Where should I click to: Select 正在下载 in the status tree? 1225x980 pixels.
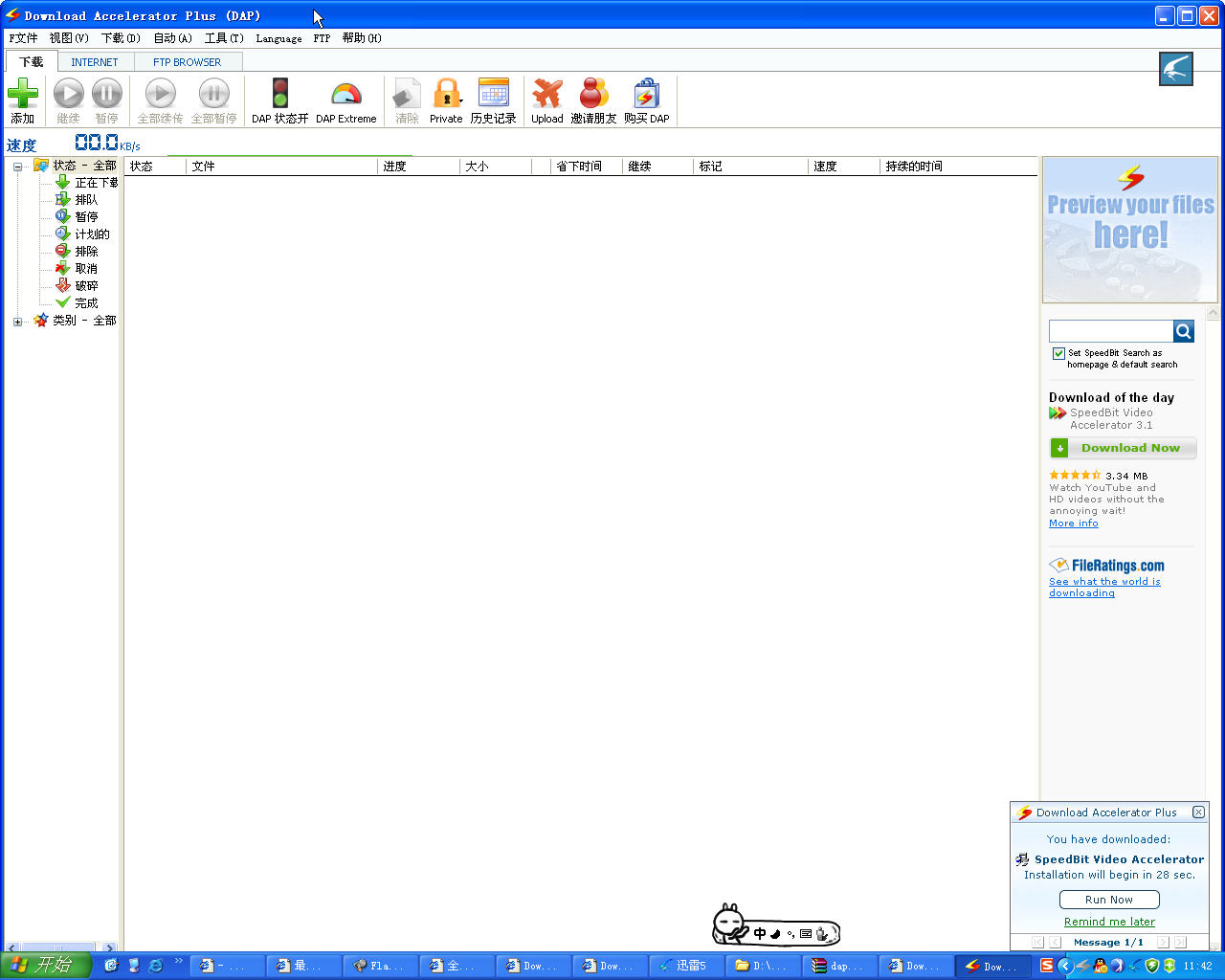pyautogui.click(x=96, y=183)
